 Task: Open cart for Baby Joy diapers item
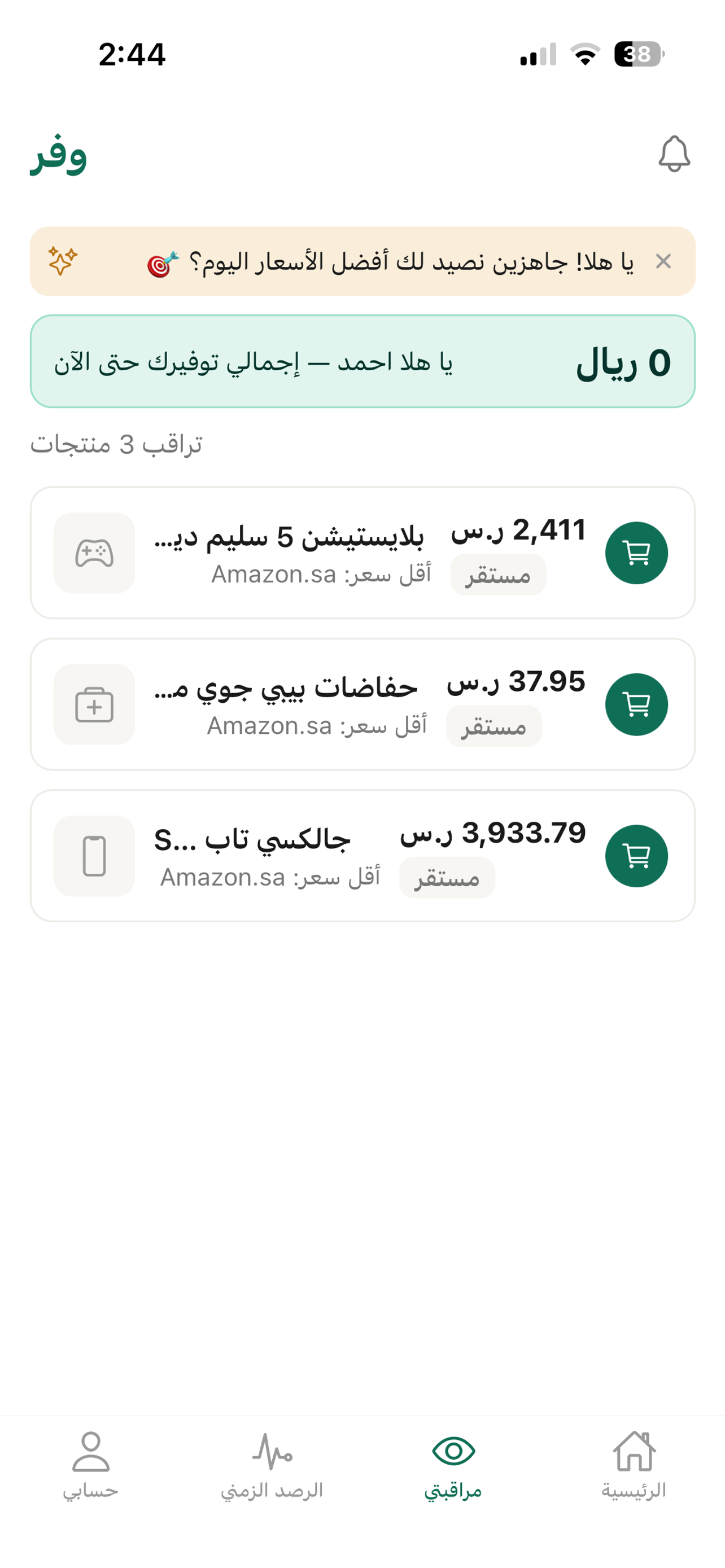coord(636,704)
